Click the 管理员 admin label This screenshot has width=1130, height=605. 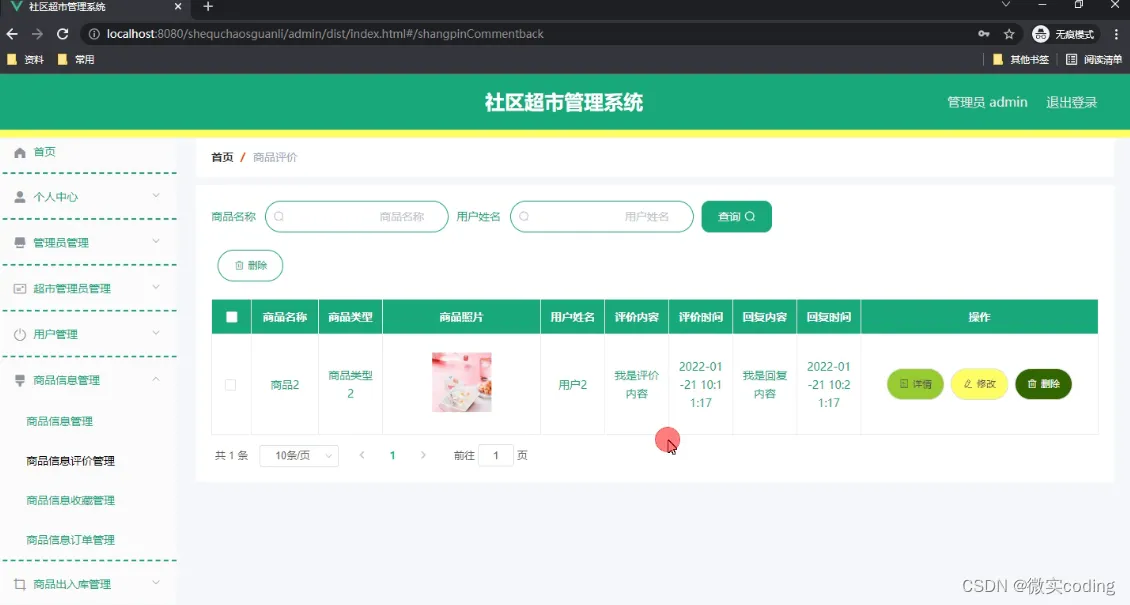(987, 102)
